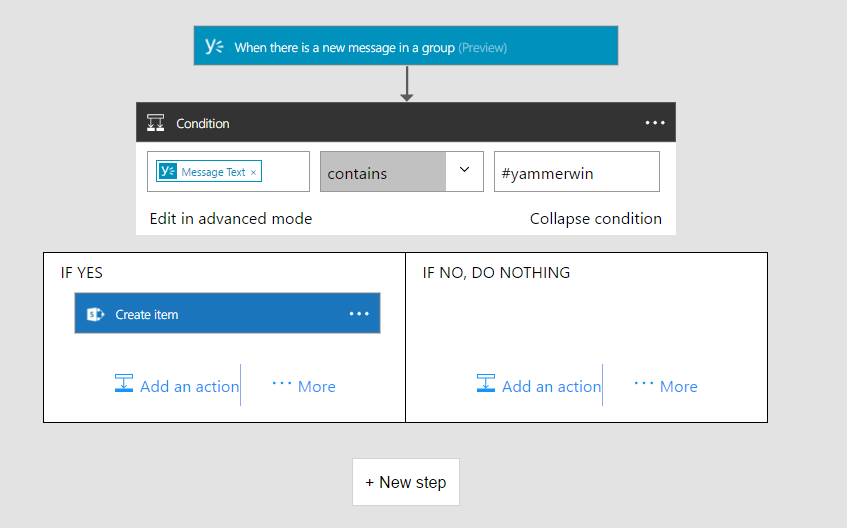Image resolution: width=847 pixels, height=528 pixels.
Task: Open the Create item ellipsis menu
Action: click(x=359, y=314)
